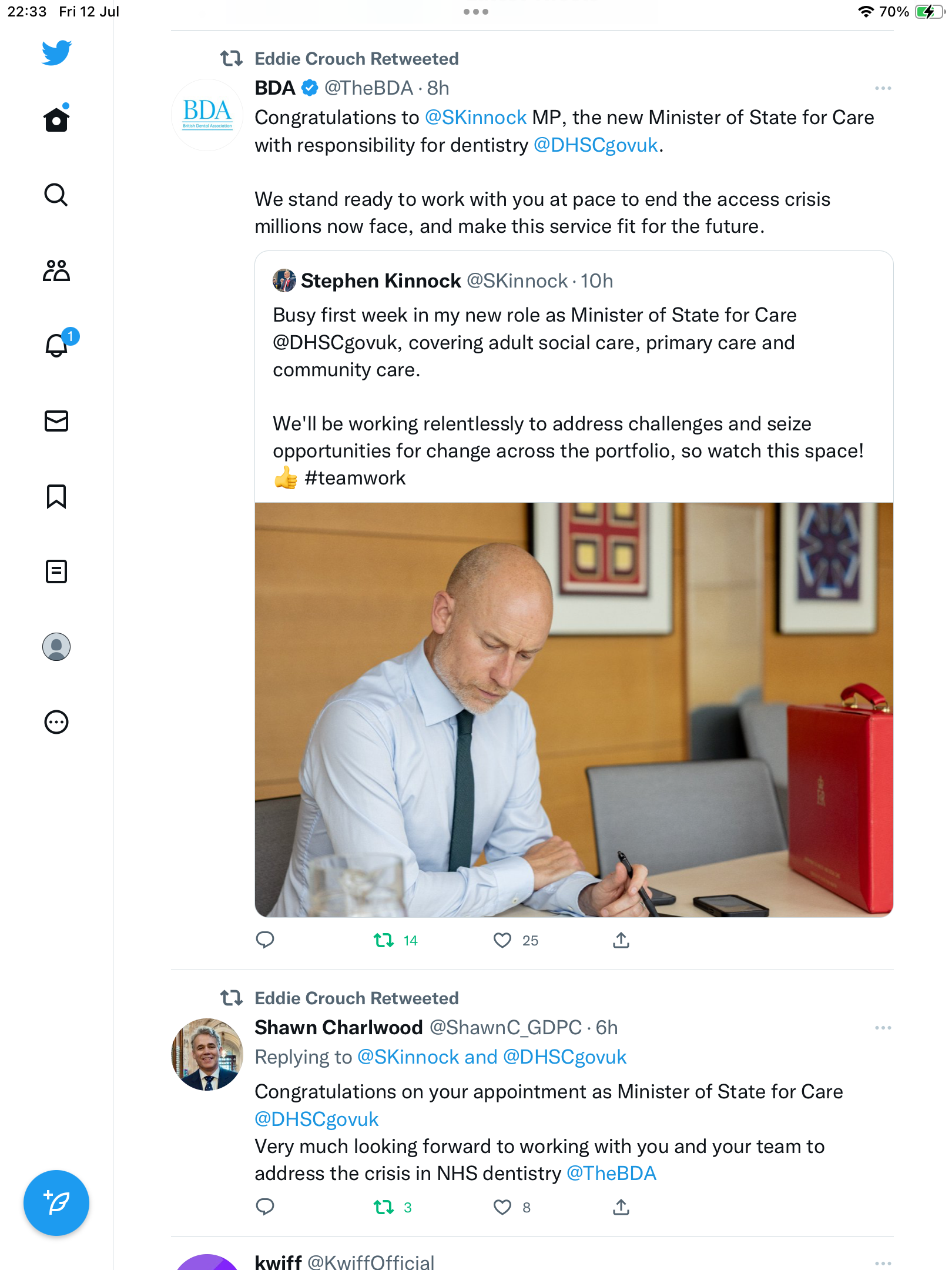952x1270 pixels.
Task: Open Messages envelope in sidebar
Action: tap(56, 421)
